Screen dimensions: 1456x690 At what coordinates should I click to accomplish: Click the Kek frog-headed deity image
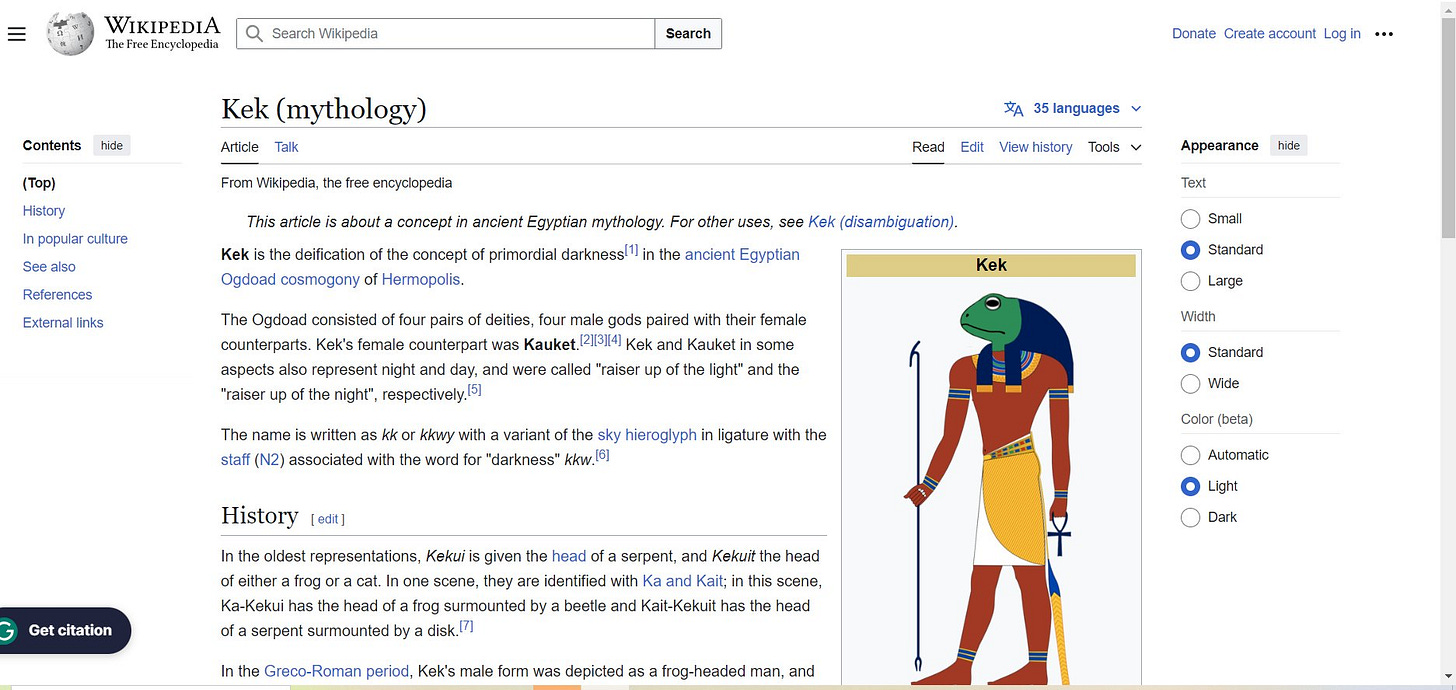991,485
